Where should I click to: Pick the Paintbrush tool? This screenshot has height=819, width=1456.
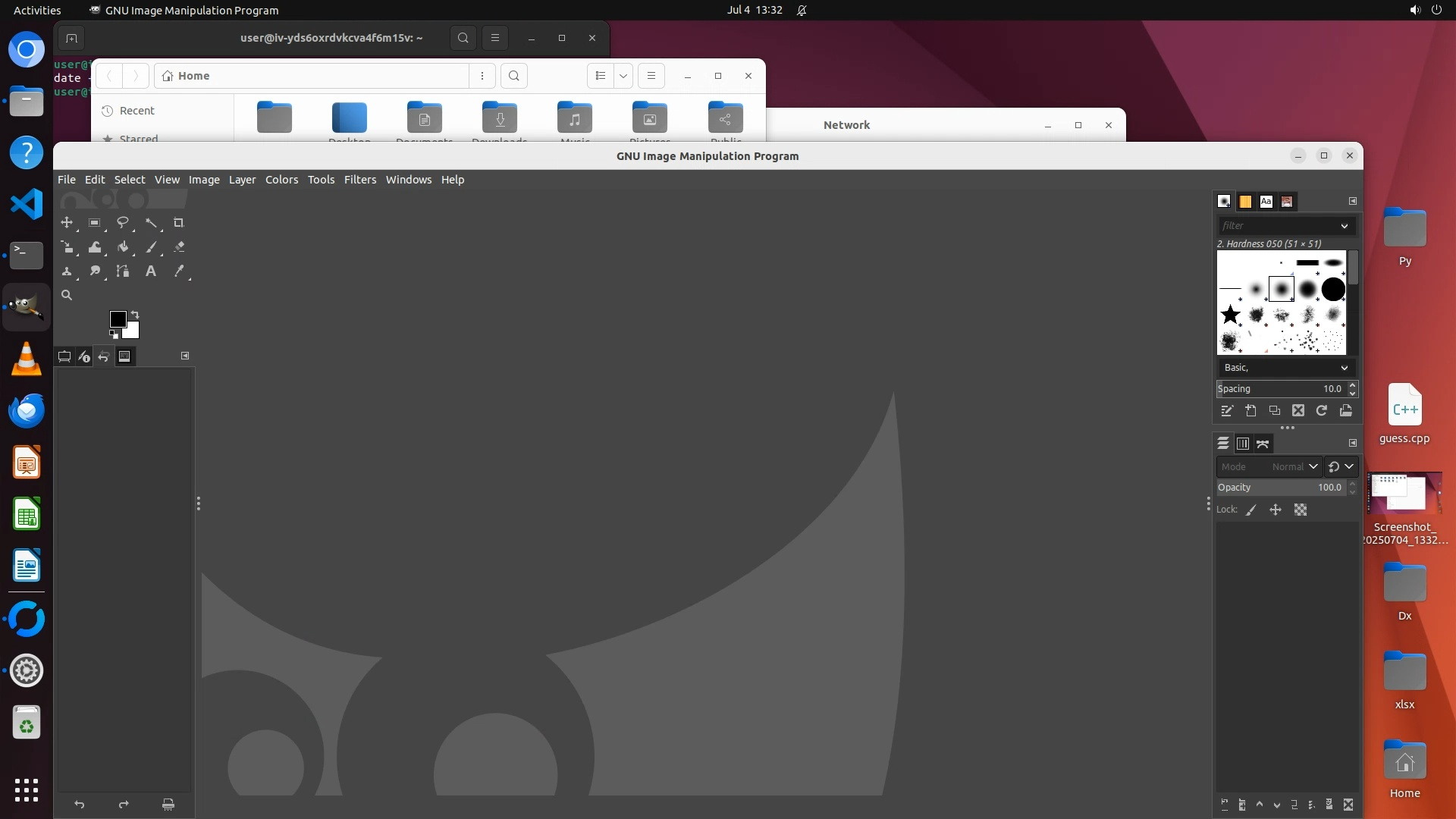click(x=151, y=247)
